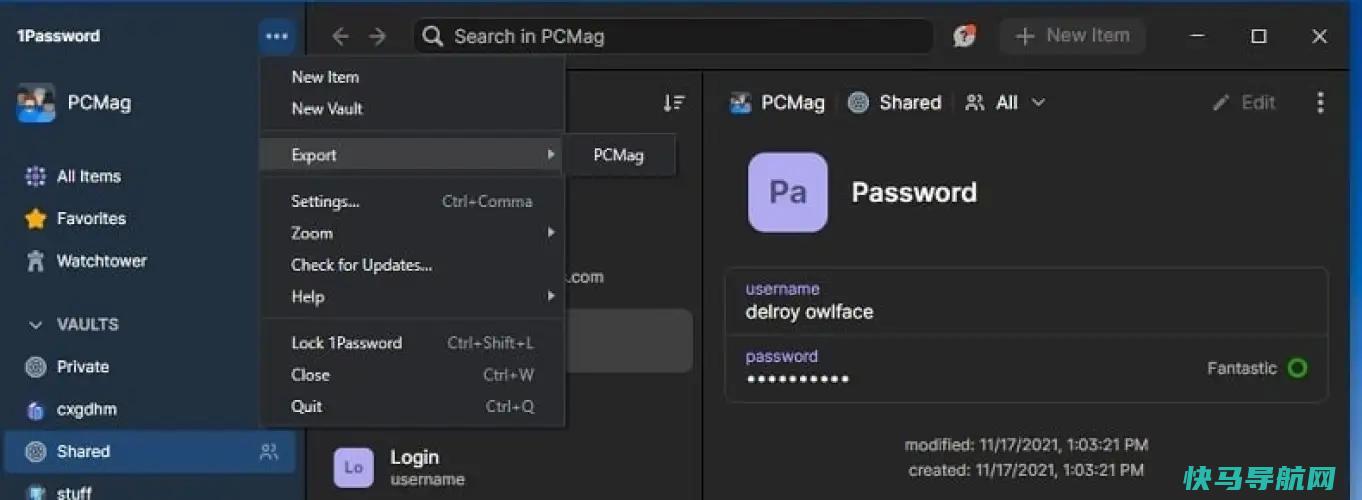Viewport: 1362px width, 500px height.
Task: Click the Password item title
Action: pos(914,192)
